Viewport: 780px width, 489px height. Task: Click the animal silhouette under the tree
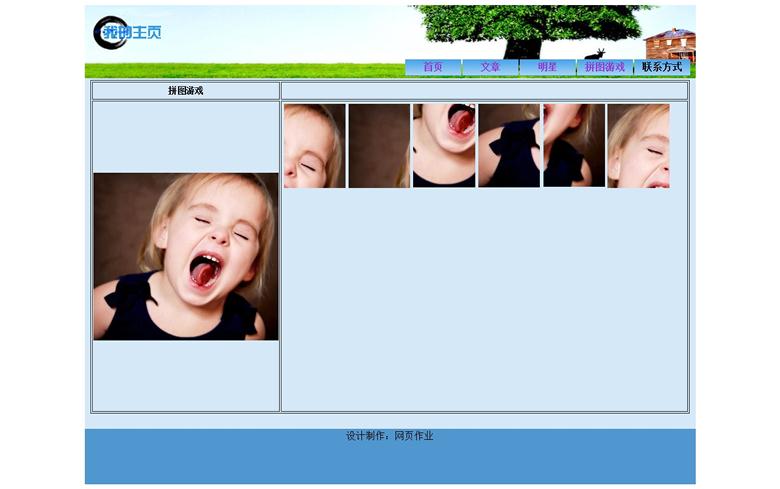tap(595, 53)
